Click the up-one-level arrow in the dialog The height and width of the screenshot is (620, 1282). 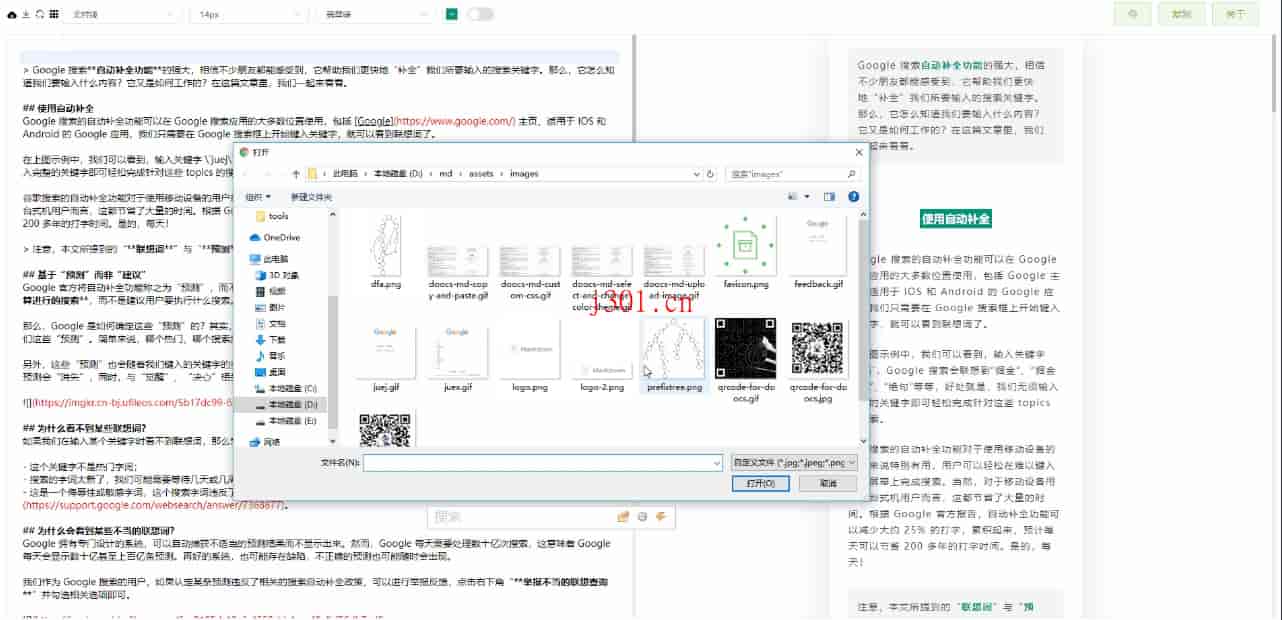[x=296, y=172]
